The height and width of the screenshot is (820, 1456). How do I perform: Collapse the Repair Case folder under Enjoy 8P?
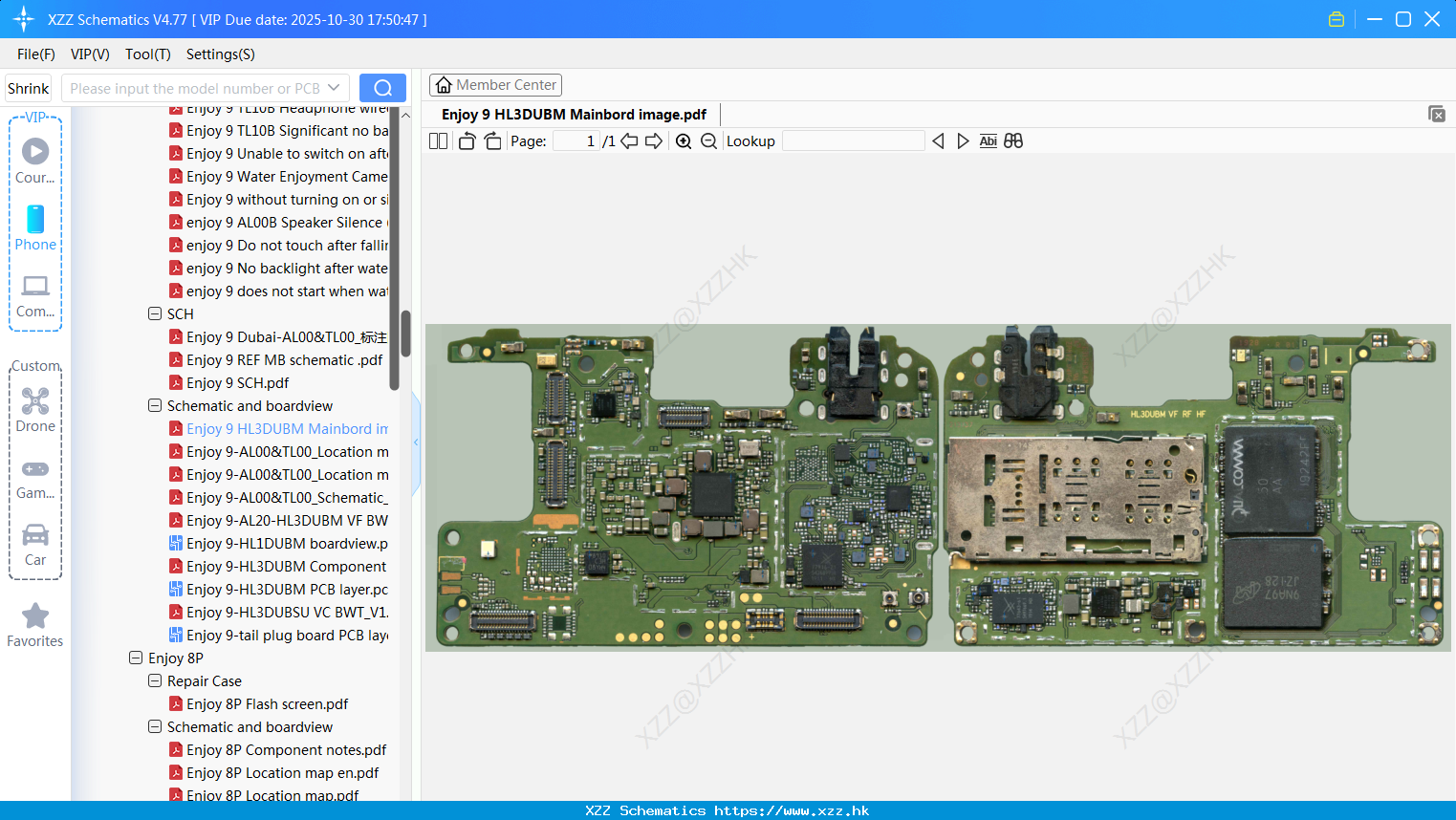pyautogui.click(x=155, y=680)
